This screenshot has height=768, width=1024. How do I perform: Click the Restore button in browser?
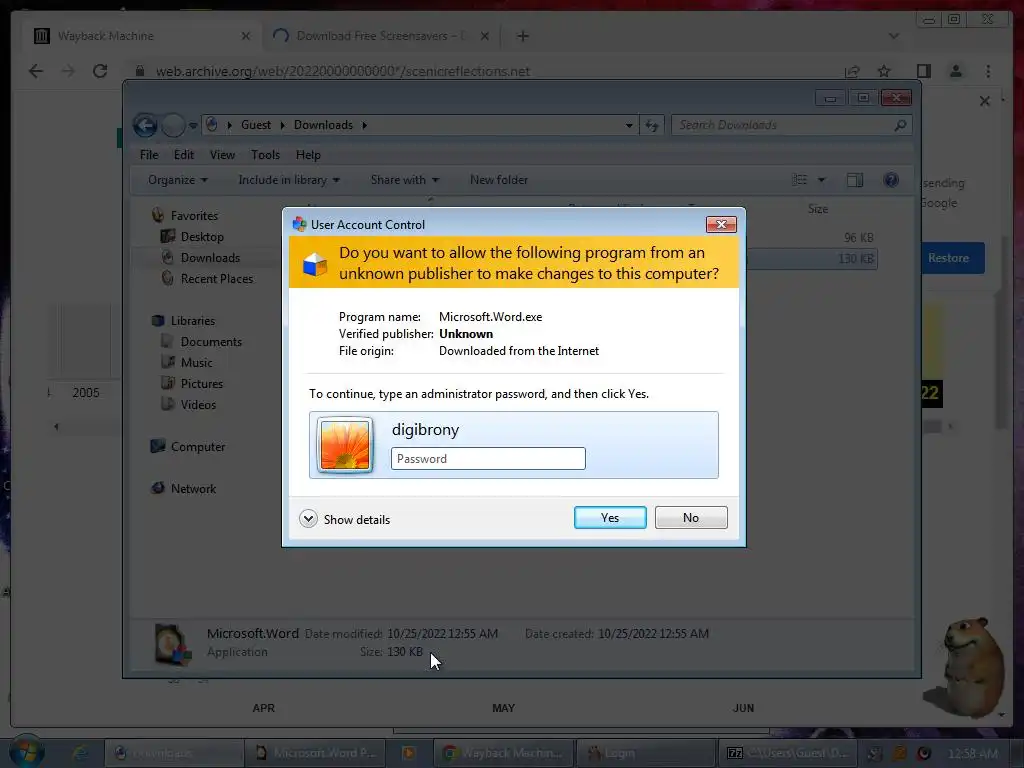(x=949, y=258)
